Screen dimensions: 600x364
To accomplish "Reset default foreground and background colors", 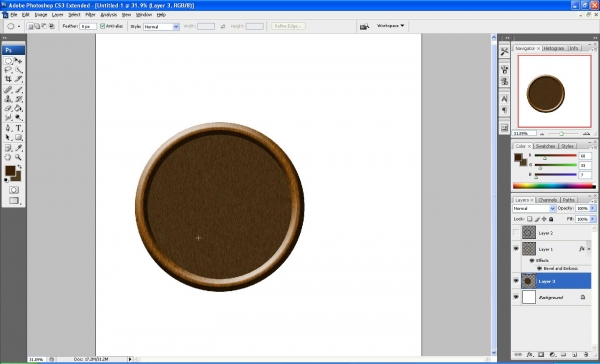I will pyautogui.click(x=7, y=180).
